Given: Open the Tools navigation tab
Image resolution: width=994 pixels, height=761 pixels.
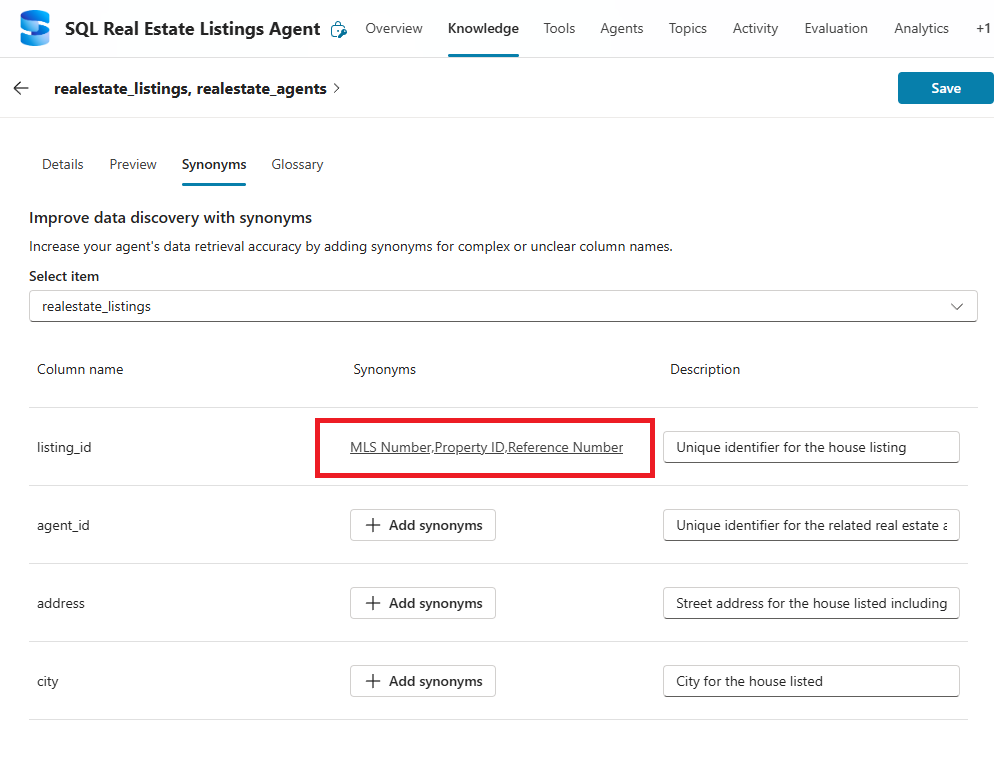Looking at the screenshot, I should click(x=559, y=28).
